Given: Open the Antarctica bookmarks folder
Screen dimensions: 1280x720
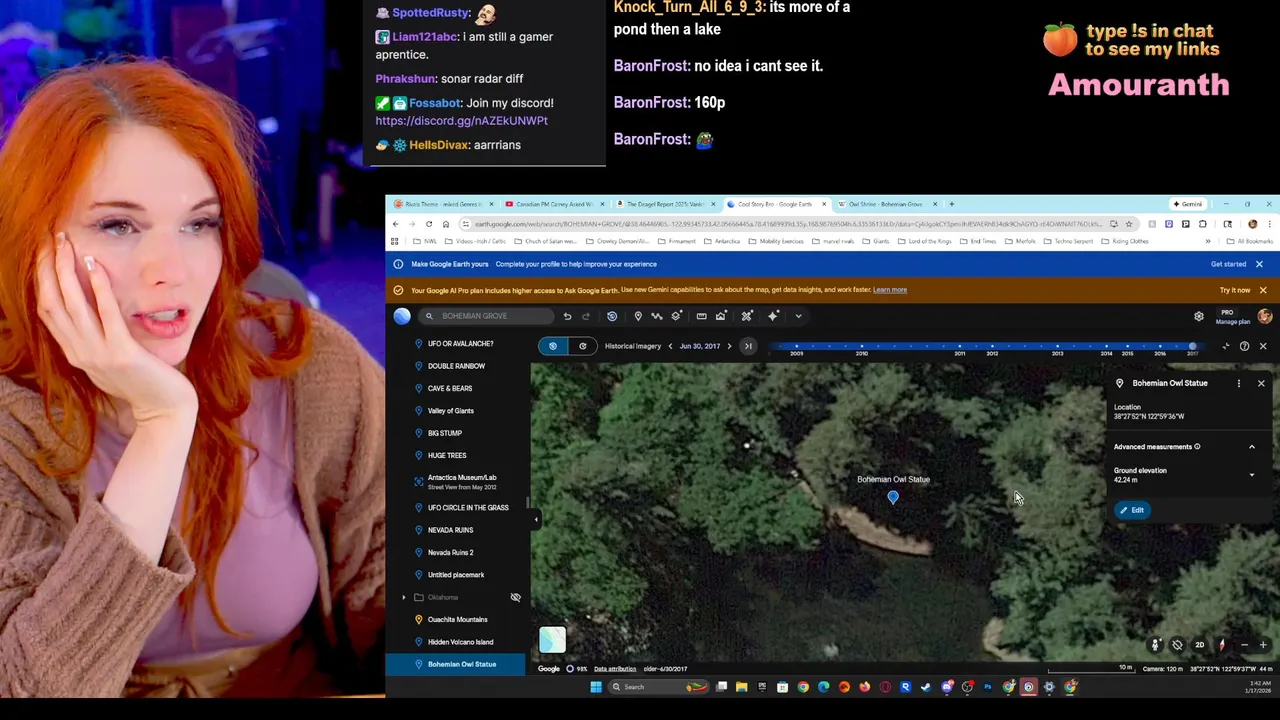Looking at the screenshot, I should (x=721, y=241).
